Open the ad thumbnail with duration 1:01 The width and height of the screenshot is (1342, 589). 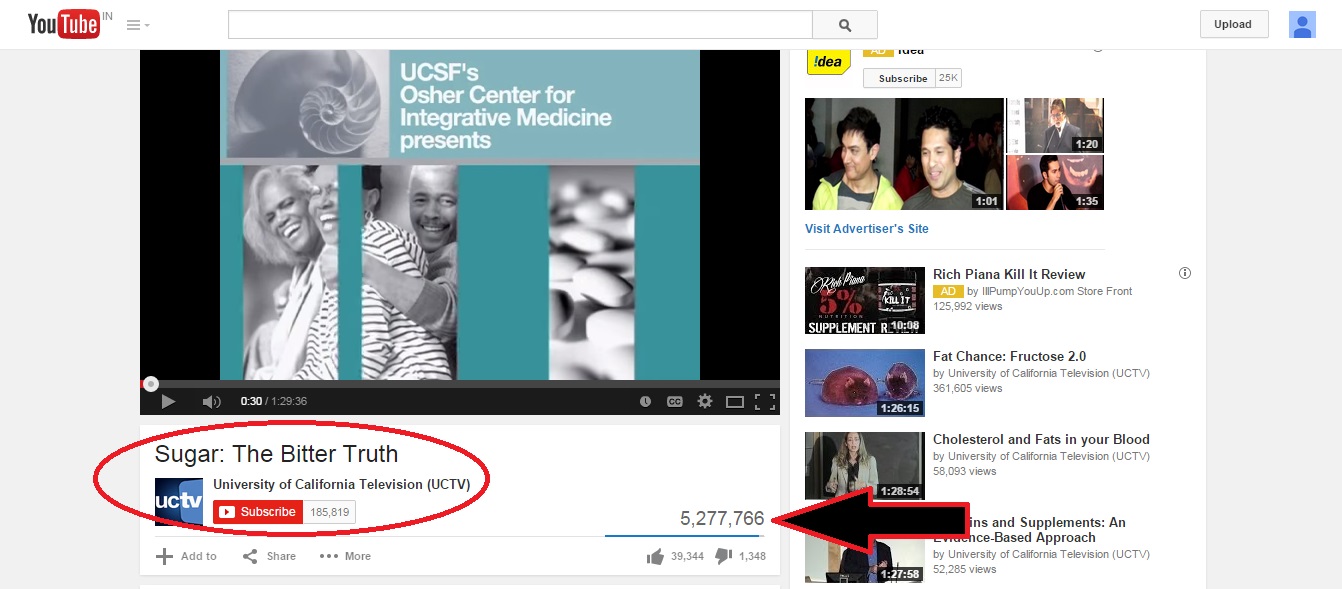904,154
